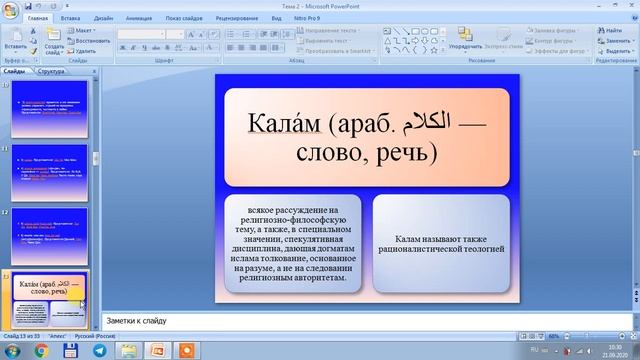Screen dimensions: 640x360
Task: Open Эффекты для фигур menu
Action: [x=558, y=51]
